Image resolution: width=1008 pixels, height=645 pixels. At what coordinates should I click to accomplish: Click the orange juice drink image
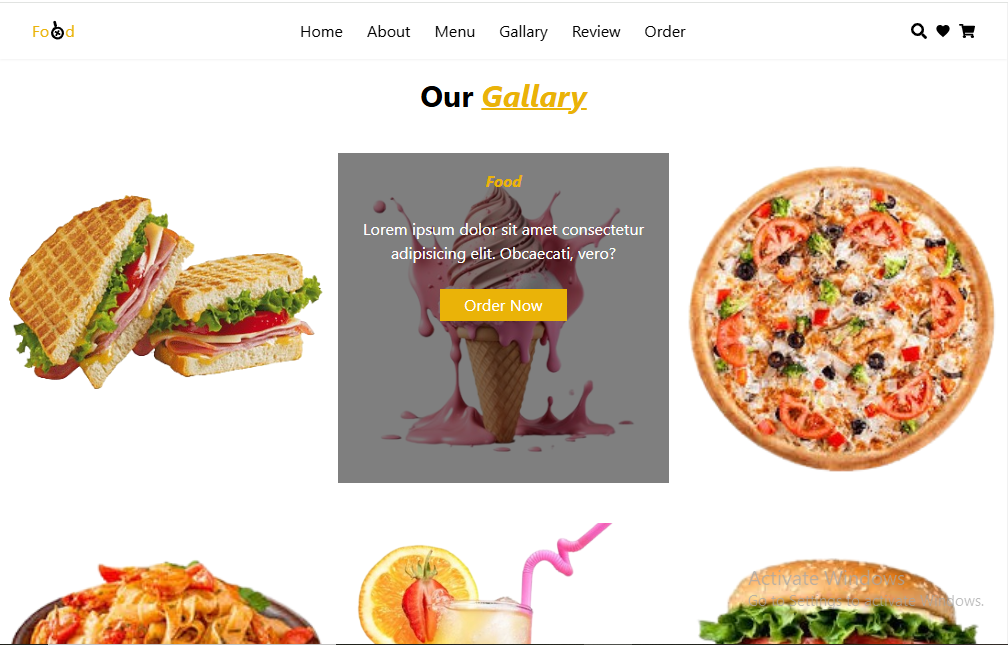pos(485,584)
